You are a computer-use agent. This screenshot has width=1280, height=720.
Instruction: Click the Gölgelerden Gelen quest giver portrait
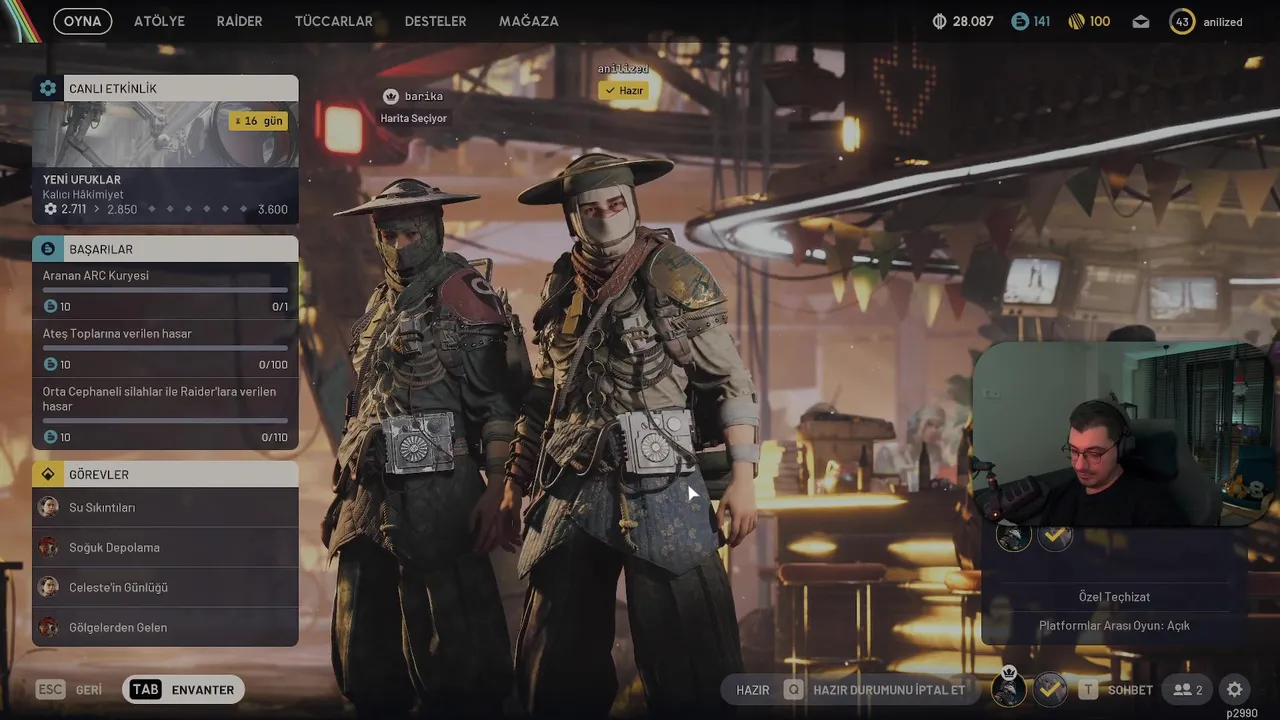point(48,627)
